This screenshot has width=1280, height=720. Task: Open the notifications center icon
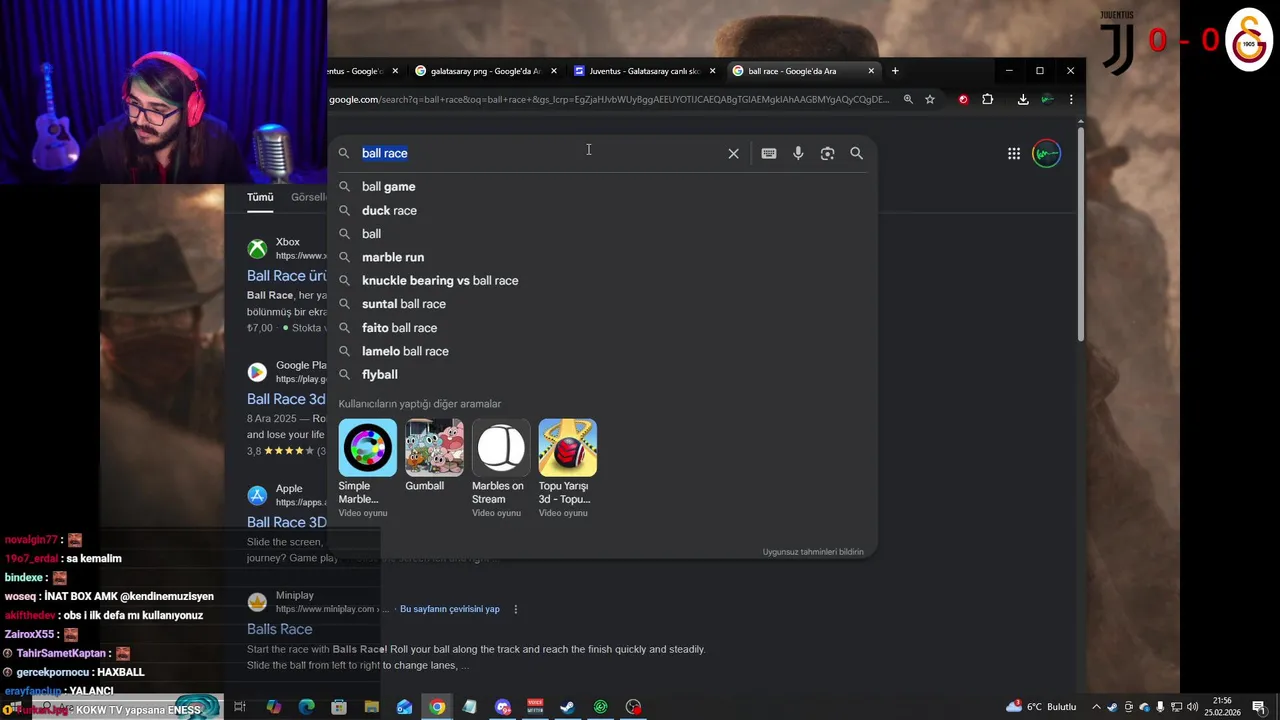[x=1258, y=707]
